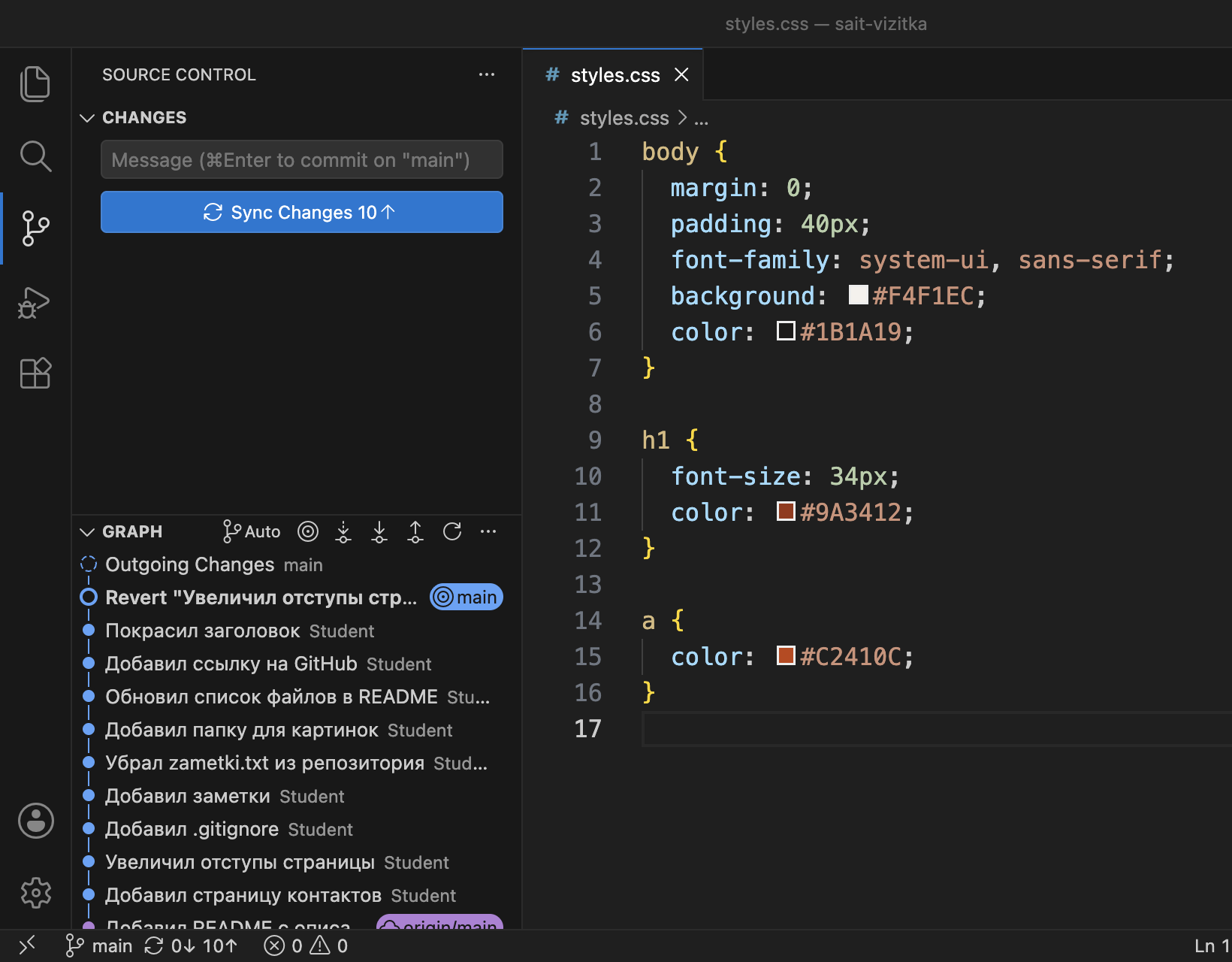Select the Outgoing Changes row in Graph
The image size is (1232, 962).
pos(297,564)
